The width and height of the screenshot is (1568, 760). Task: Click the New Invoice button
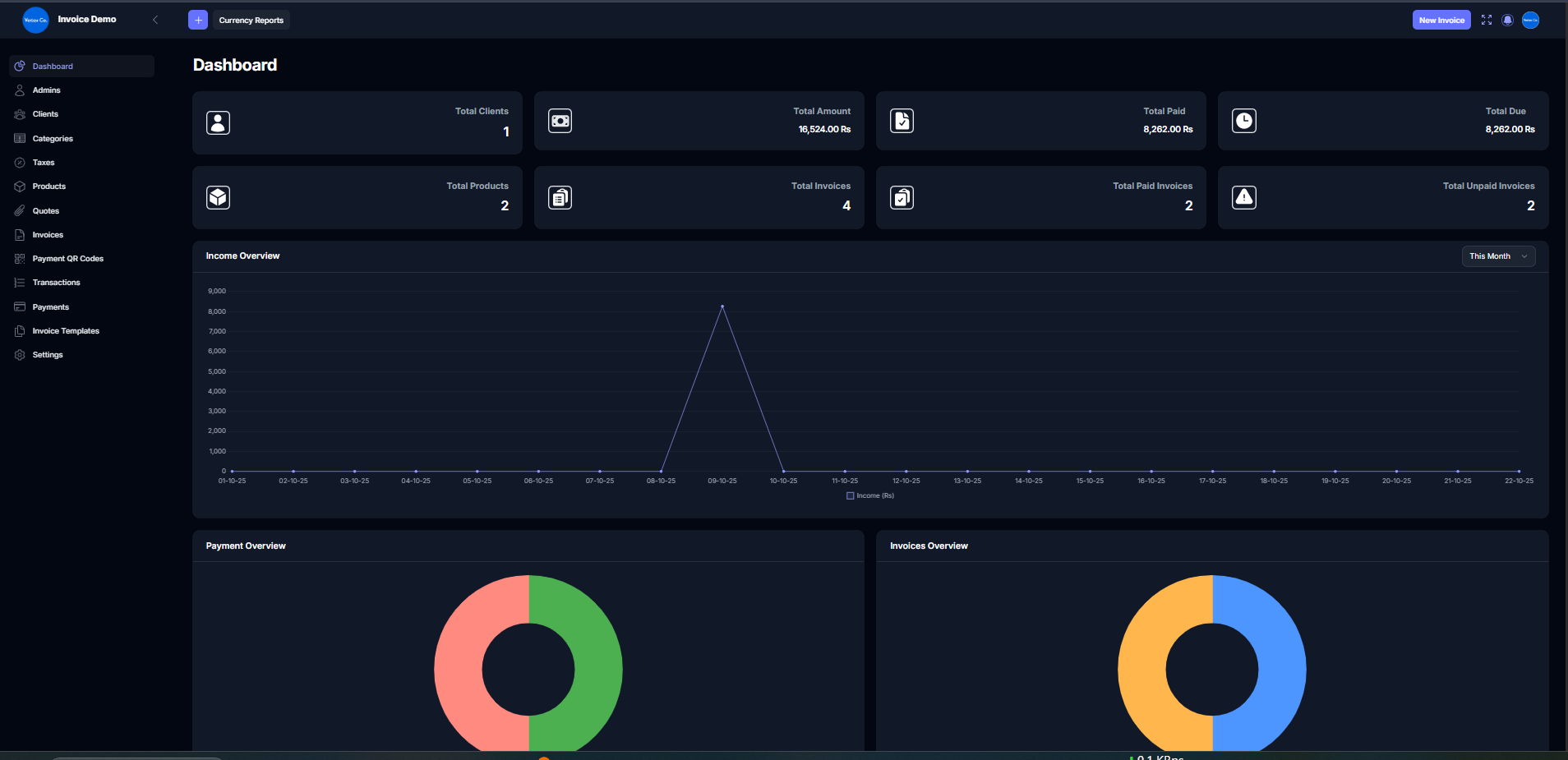point(1441,19)
